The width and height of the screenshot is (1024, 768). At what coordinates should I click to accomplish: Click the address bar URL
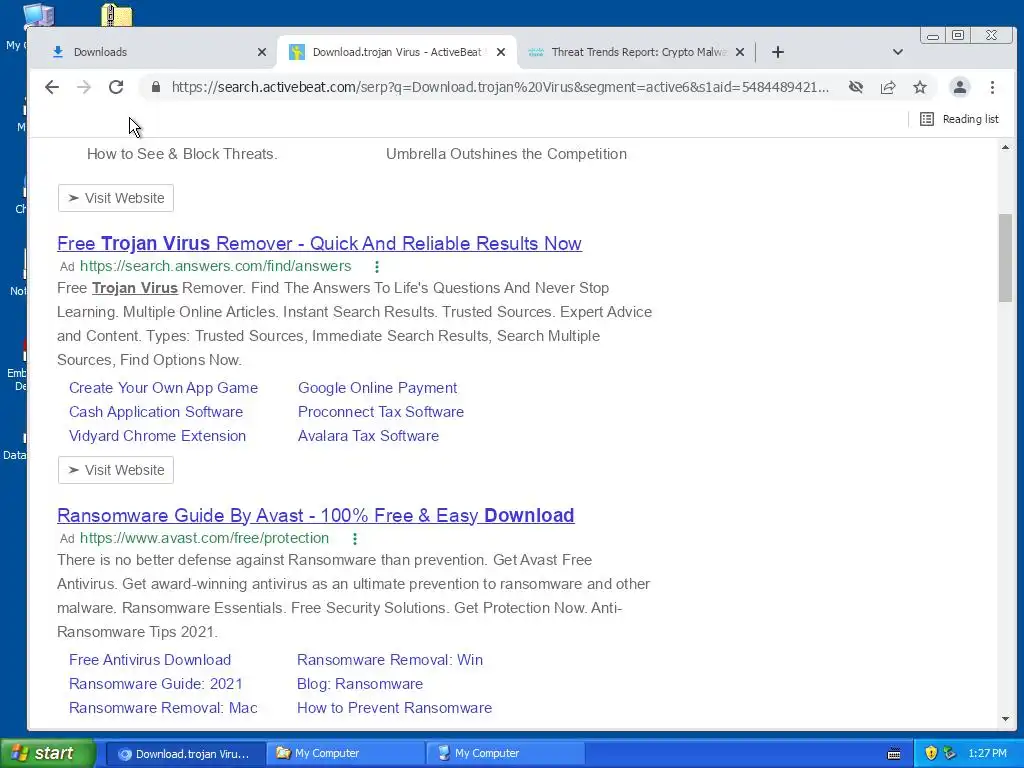500,87
